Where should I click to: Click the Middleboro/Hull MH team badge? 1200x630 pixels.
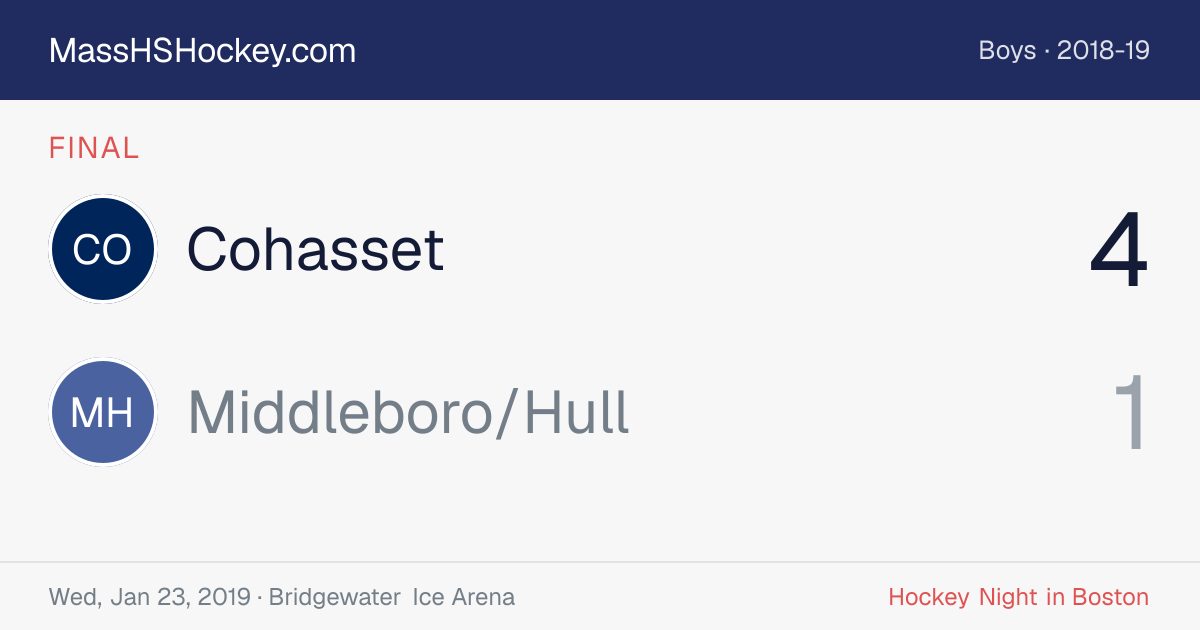pyautogui.click(x=102, y=413)
